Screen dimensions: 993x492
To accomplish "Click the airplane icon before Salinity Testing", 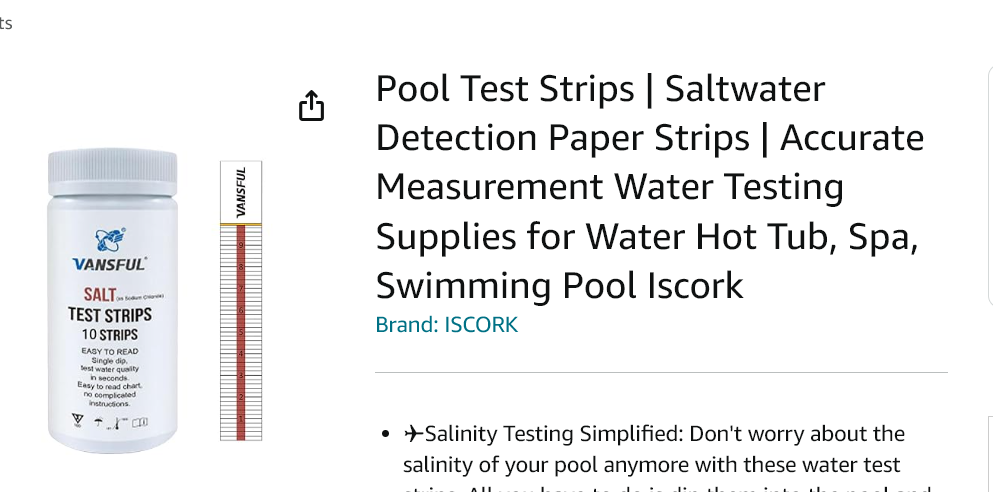I will [413, 434].
